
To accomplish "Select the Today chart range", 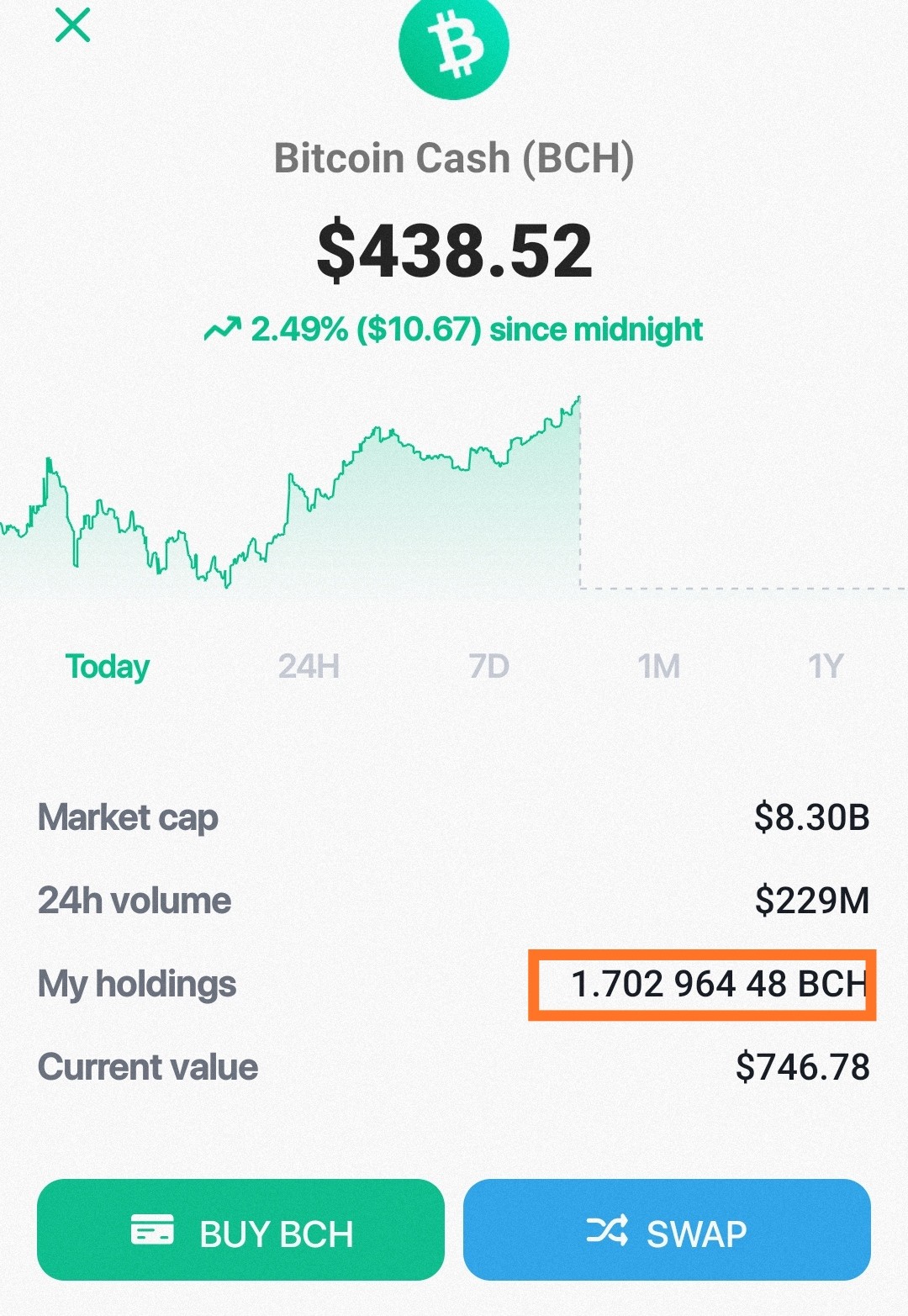I will pos(108,667).
